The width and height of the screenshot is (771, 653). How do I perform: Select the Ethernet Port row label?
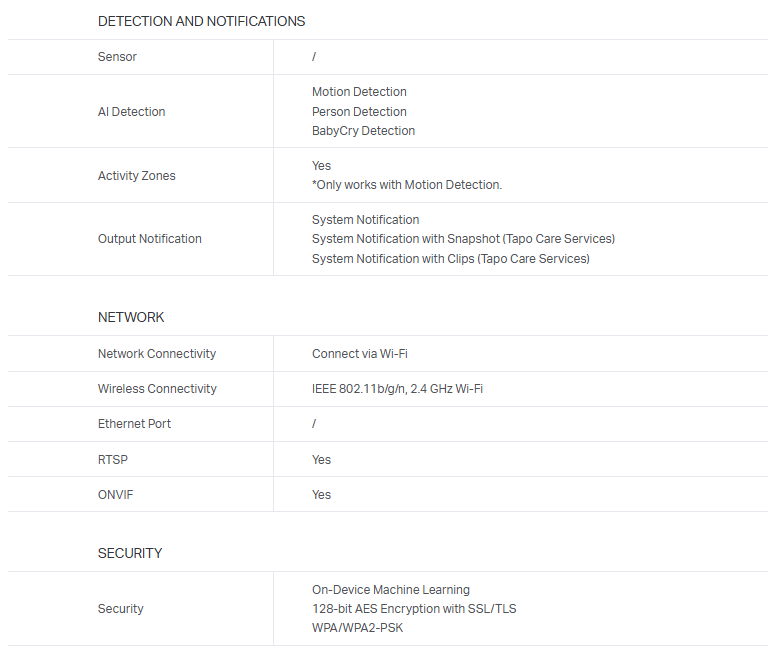[134, 424]
